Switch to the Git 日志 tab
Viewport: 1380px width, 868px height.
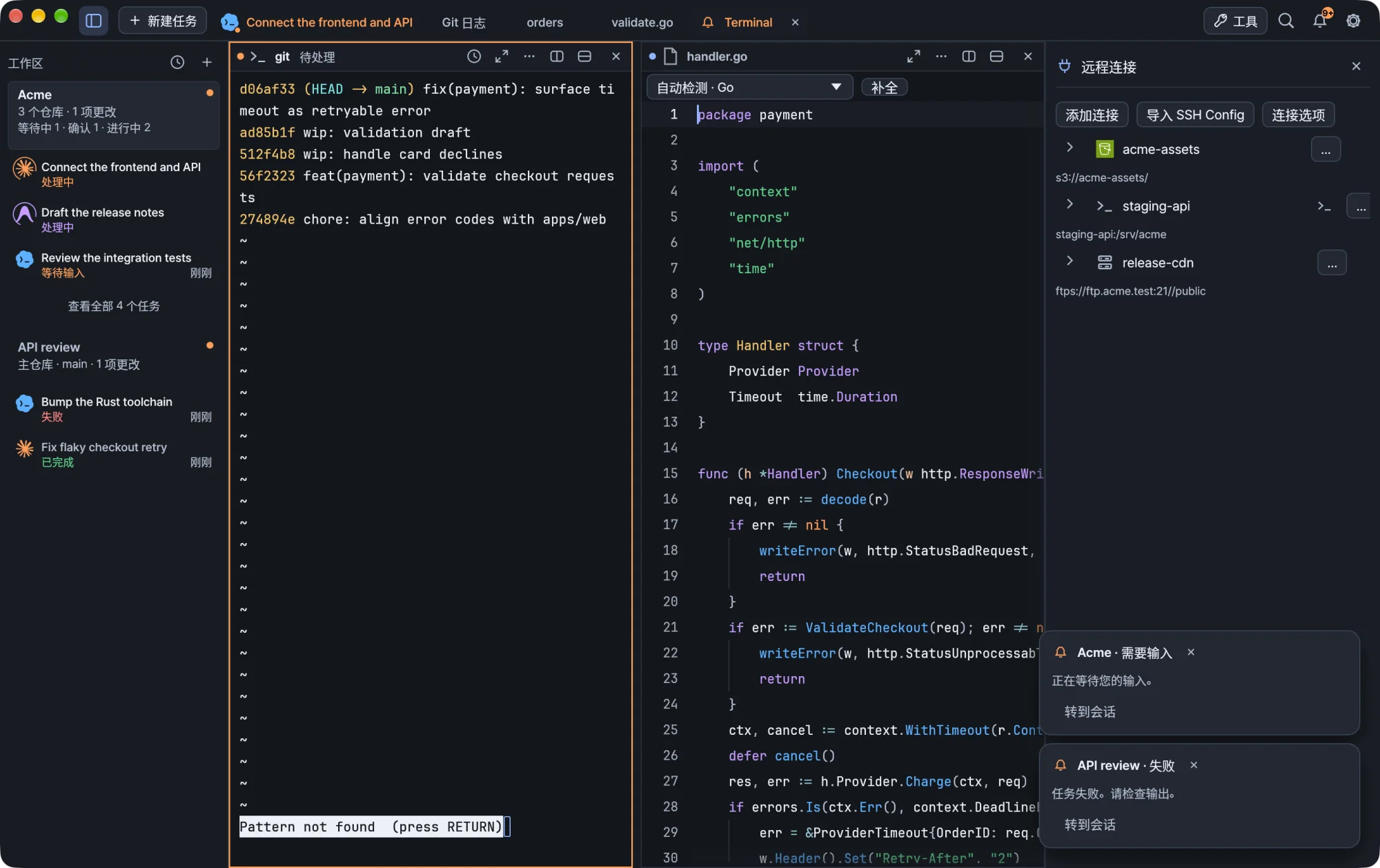(464, 22)
